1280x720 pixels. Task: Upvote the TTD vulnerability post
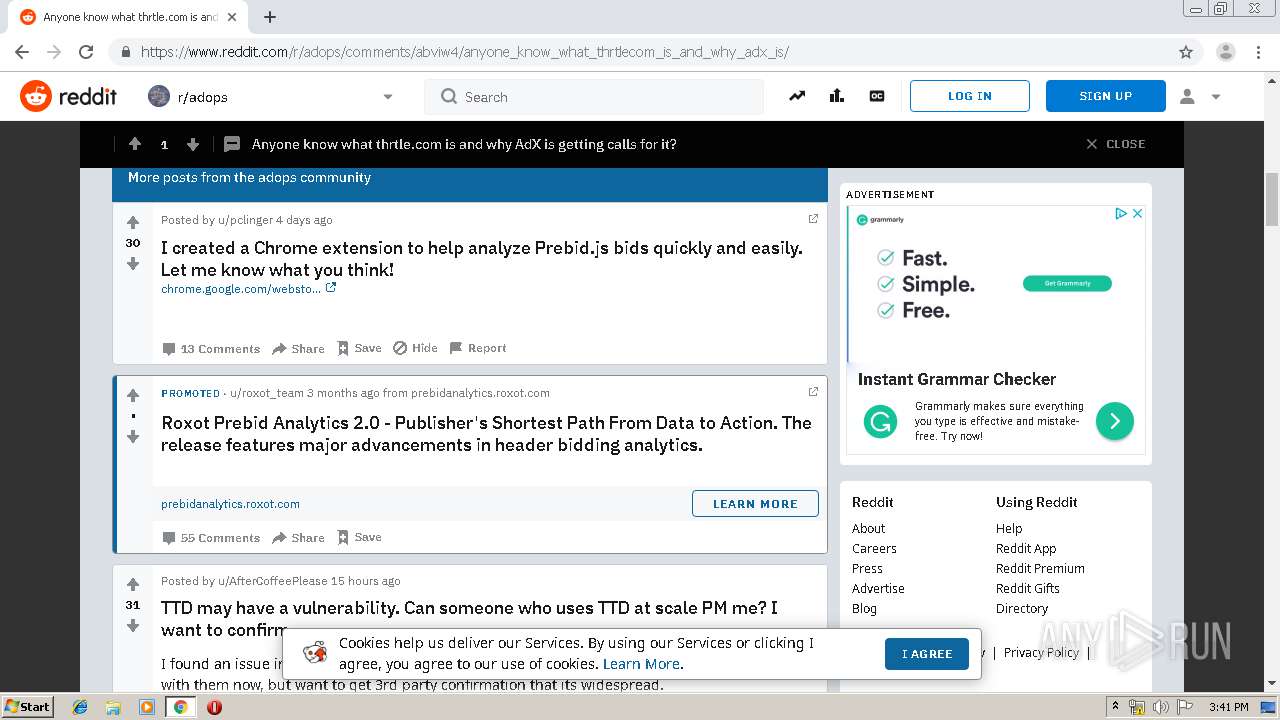tap(132, 584)
